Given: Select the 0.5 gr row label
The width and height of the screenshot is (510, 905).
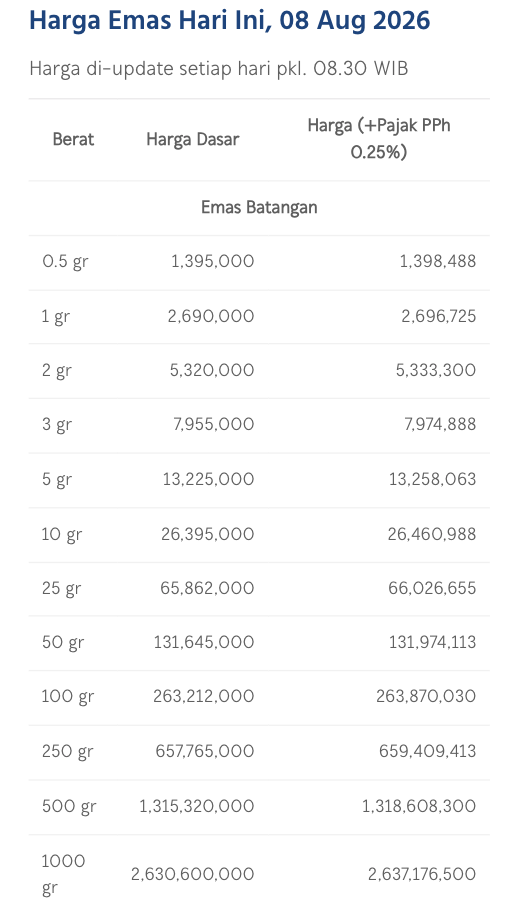Looking at the screenshot, I should click(65, 261).
